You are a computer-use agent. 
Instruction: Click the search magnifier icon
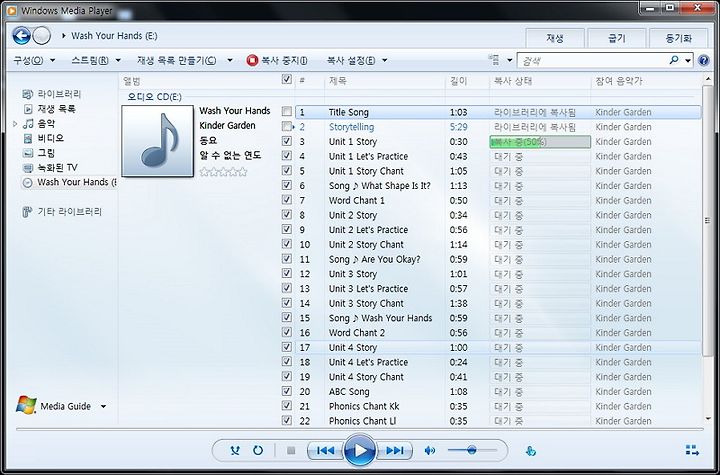[674, 60]
